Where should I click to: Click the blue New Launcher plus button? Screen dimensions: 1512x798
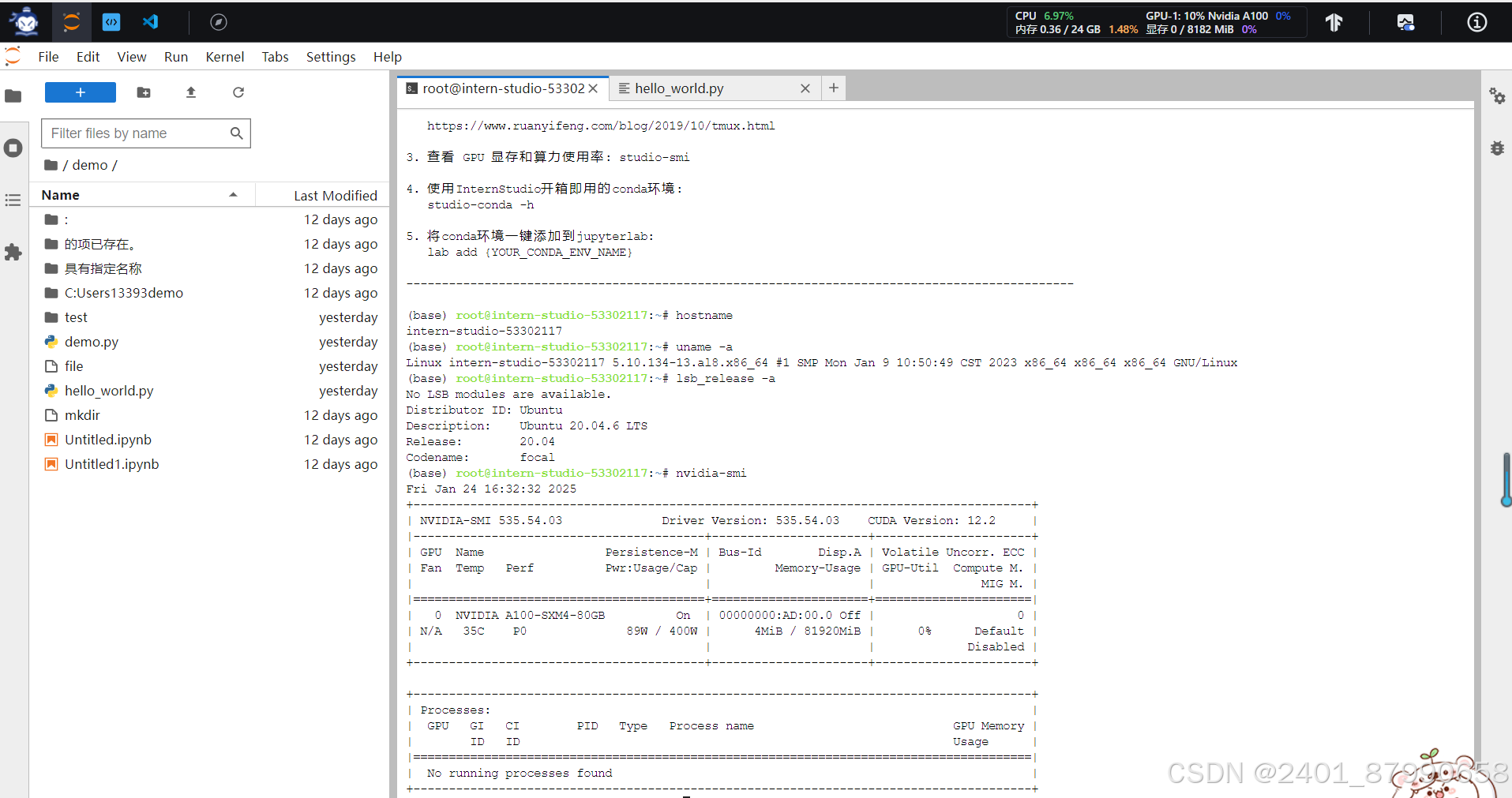pos(81,92)
